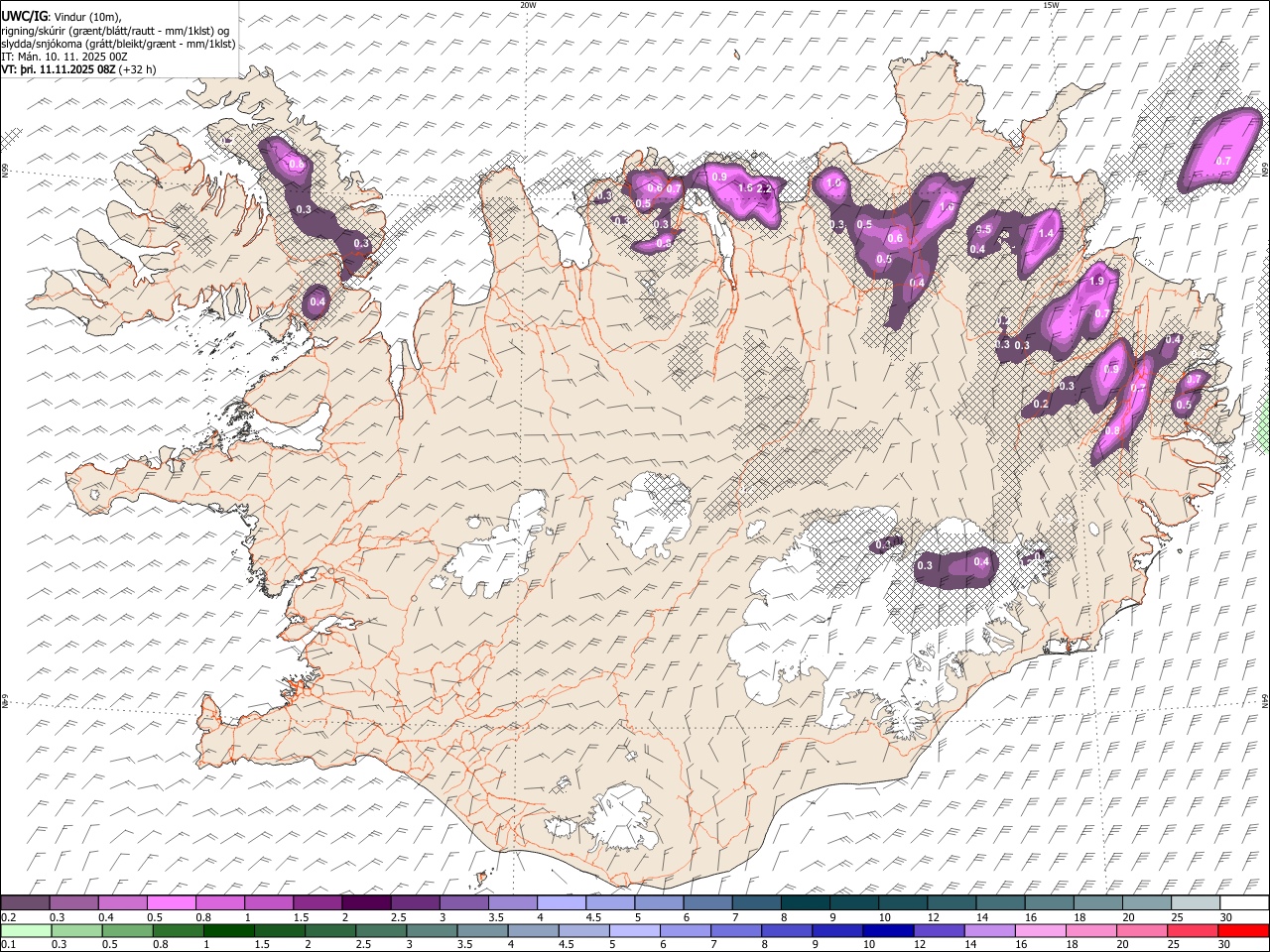Viewport: 1270px width, 952px height.
Task: Click the 1.9 snowfall value on the map
Action: 1096,282
